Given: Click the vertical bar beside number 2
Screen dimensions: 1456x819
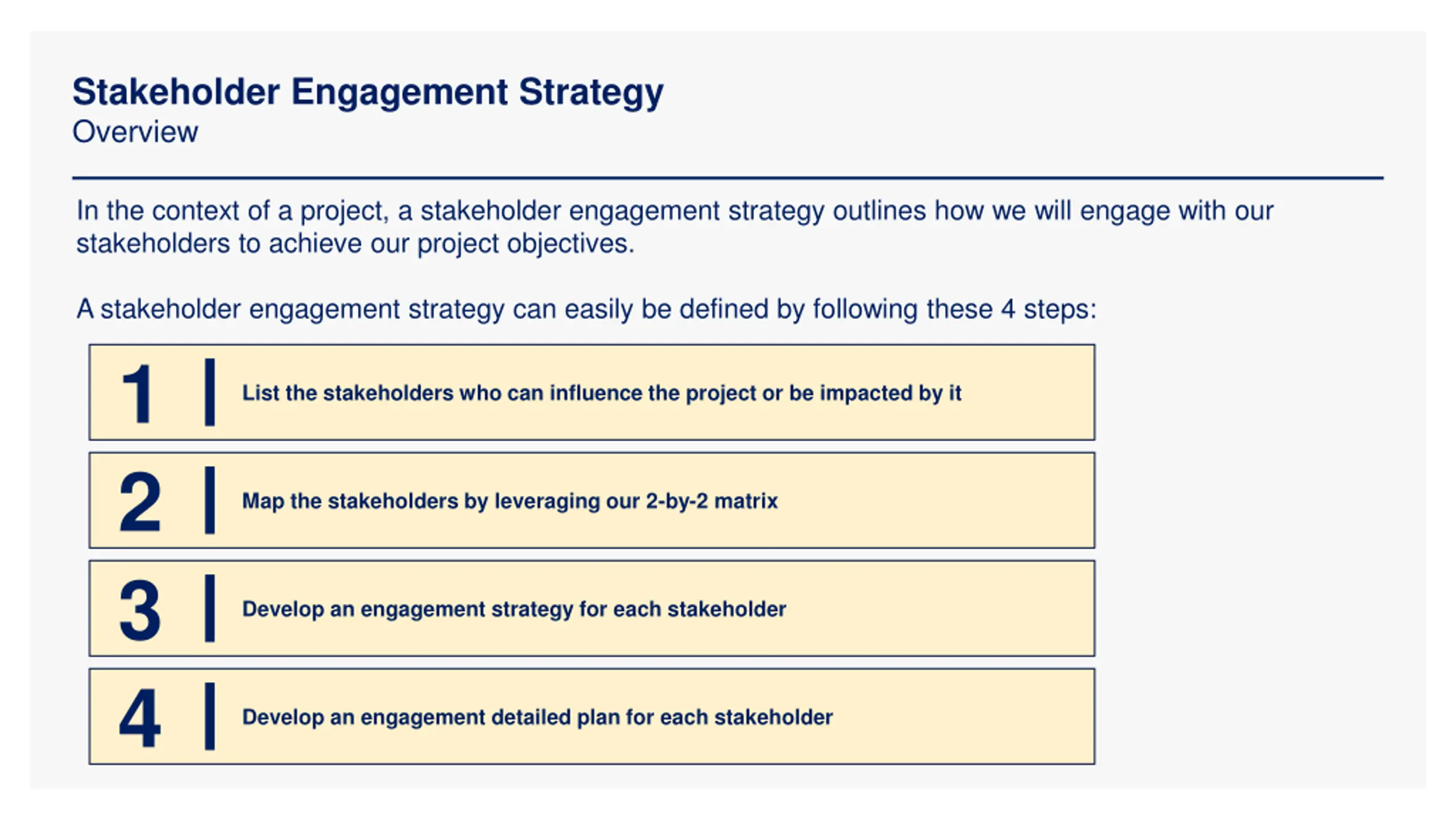Looking at the screenshot, I should tap(210, 500).
